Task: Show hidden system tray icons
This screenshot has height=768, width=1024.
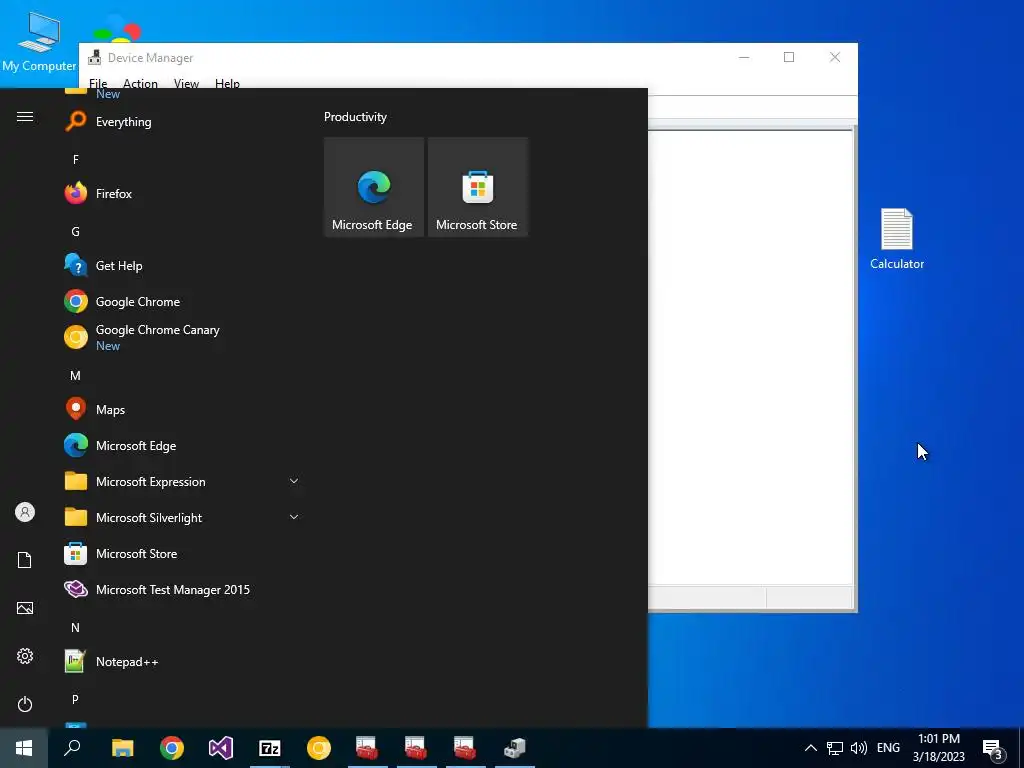Action: (810, 748)
